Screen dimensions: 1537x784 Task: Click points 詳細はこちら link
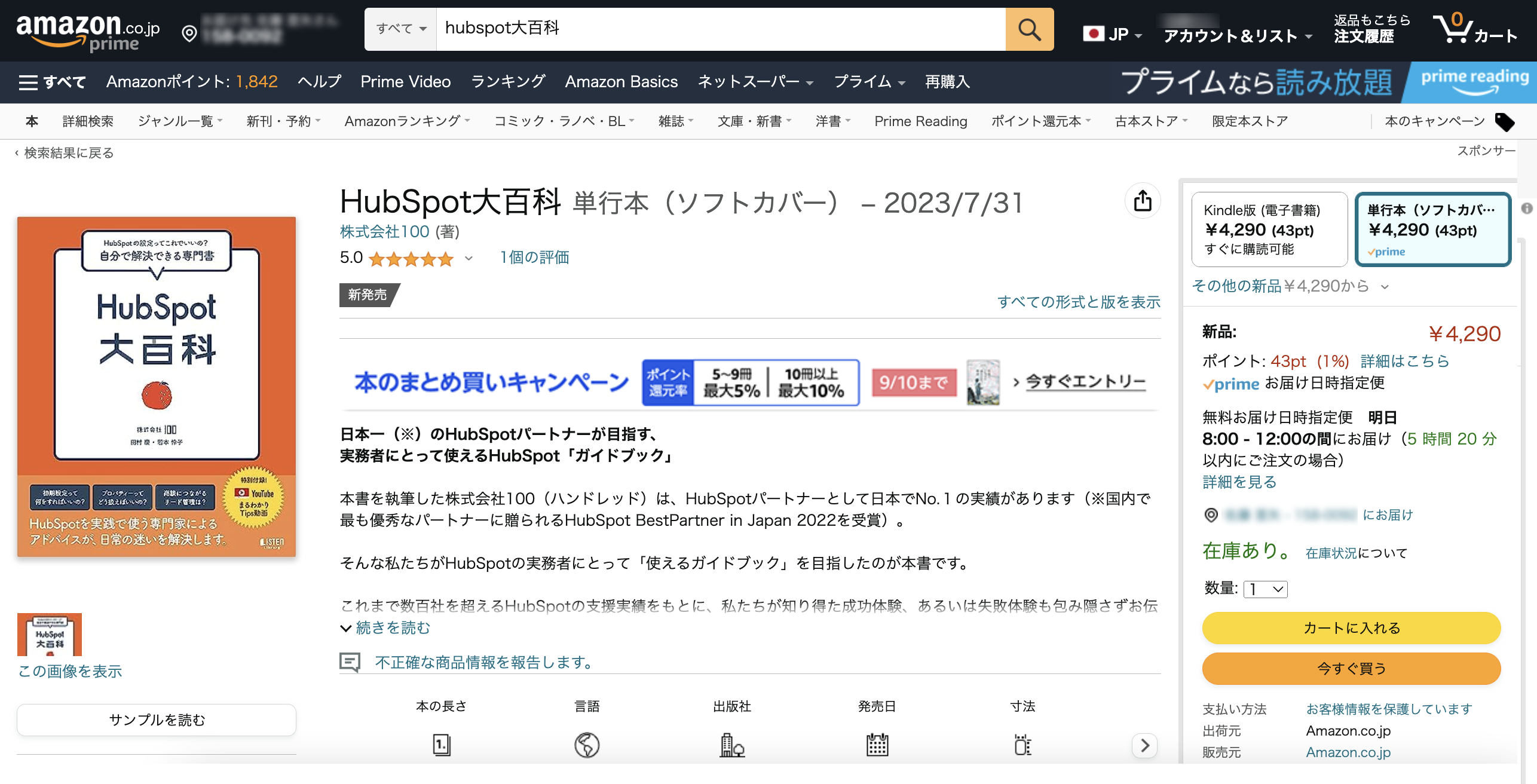[x=1405, y=361]
